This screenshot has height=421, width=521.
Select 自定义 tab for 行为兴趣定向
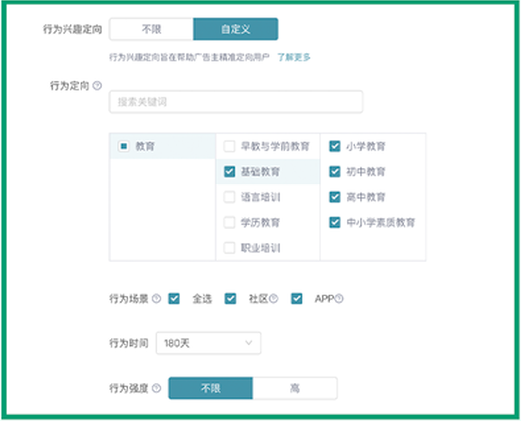pos(236,29)
